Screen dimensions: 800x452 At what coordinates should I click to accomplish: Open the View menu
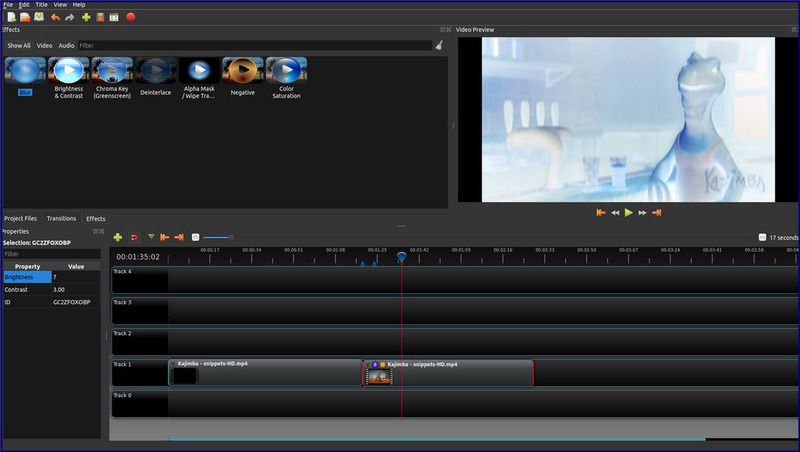tap(60, 5)
